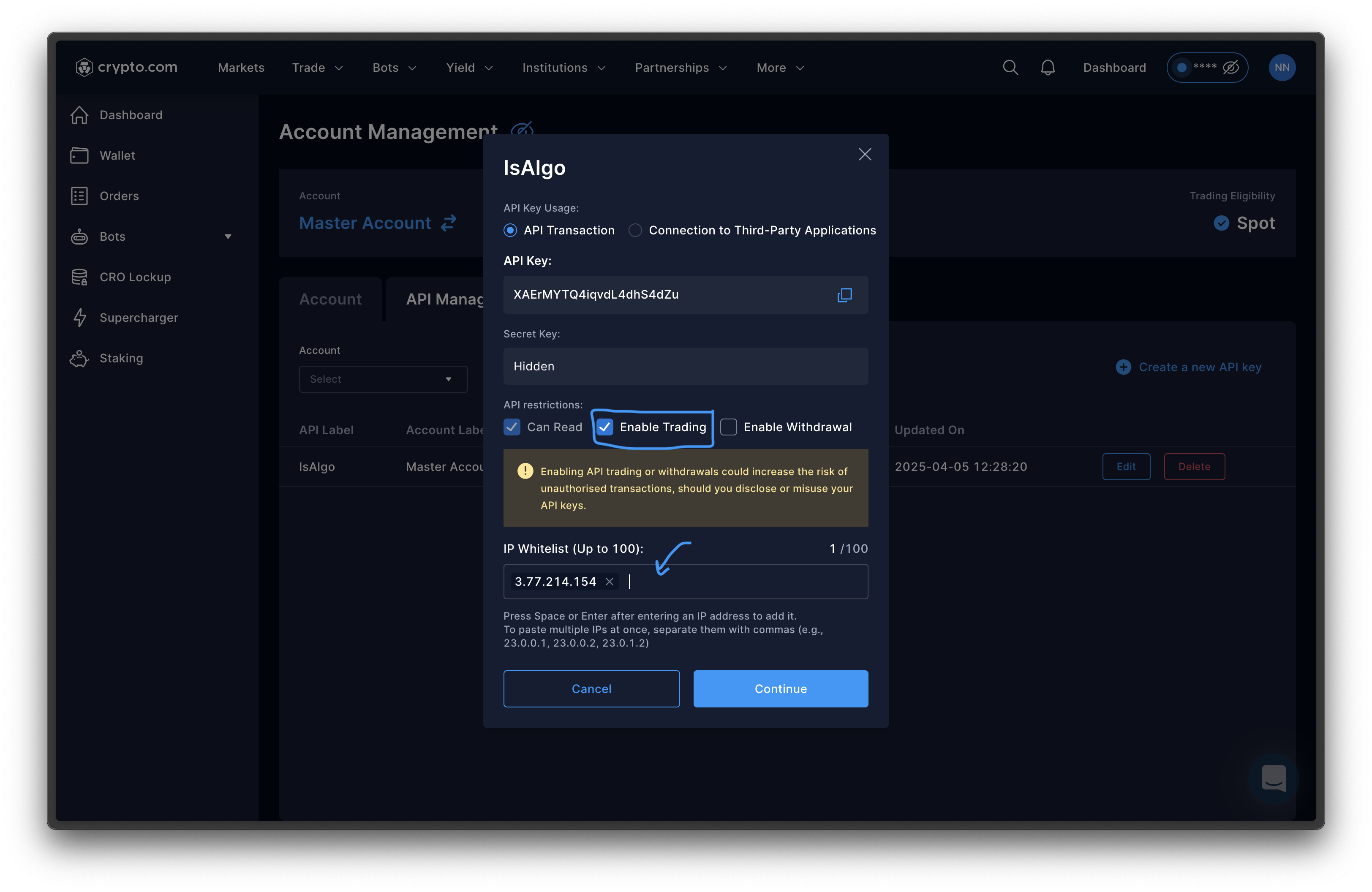Toggle the Can Read checkbox

point(512,427)
